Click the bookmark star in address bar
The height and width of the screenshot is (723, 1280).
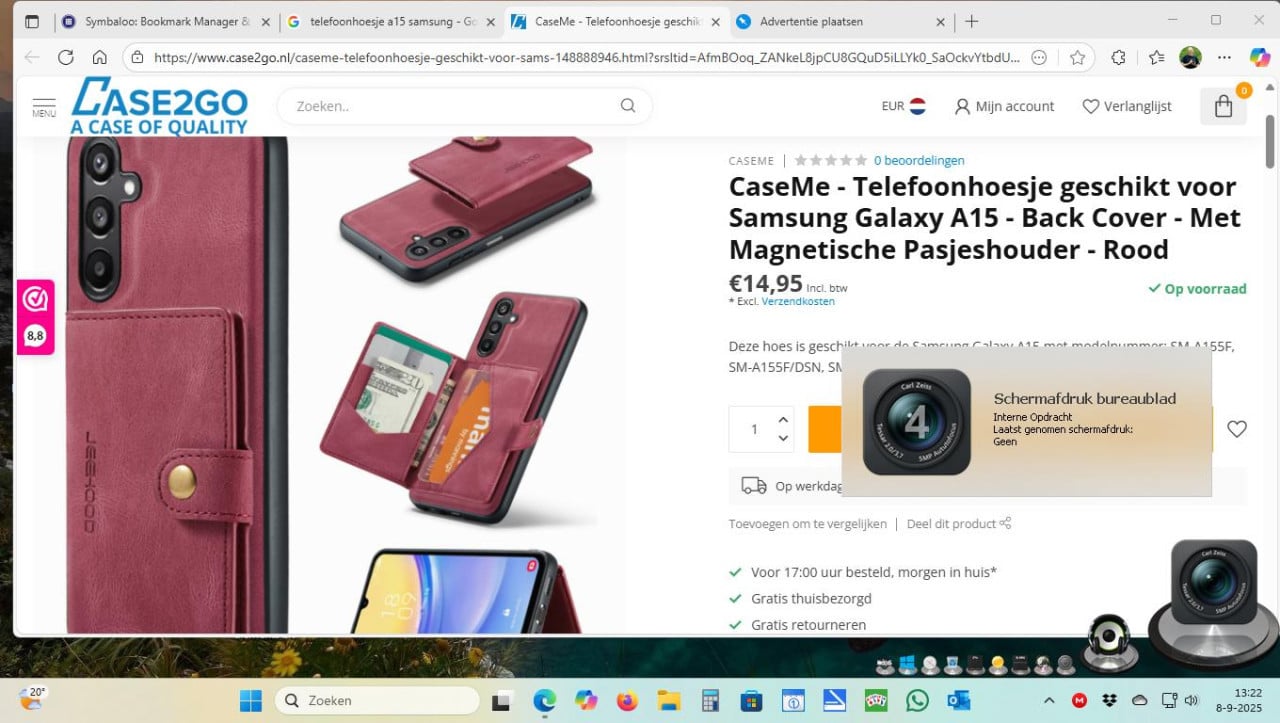click(1077, 58)
